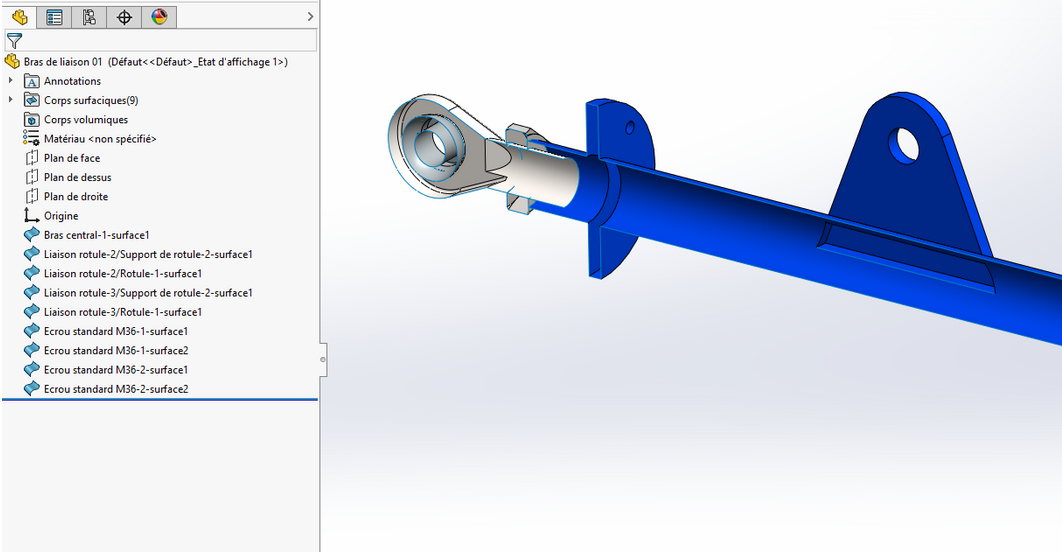Screen dimensions: 1062x553
Task: Select Liaison rotule-3/Support de rotule-2-surface1 name
Action: pos(148,293)
